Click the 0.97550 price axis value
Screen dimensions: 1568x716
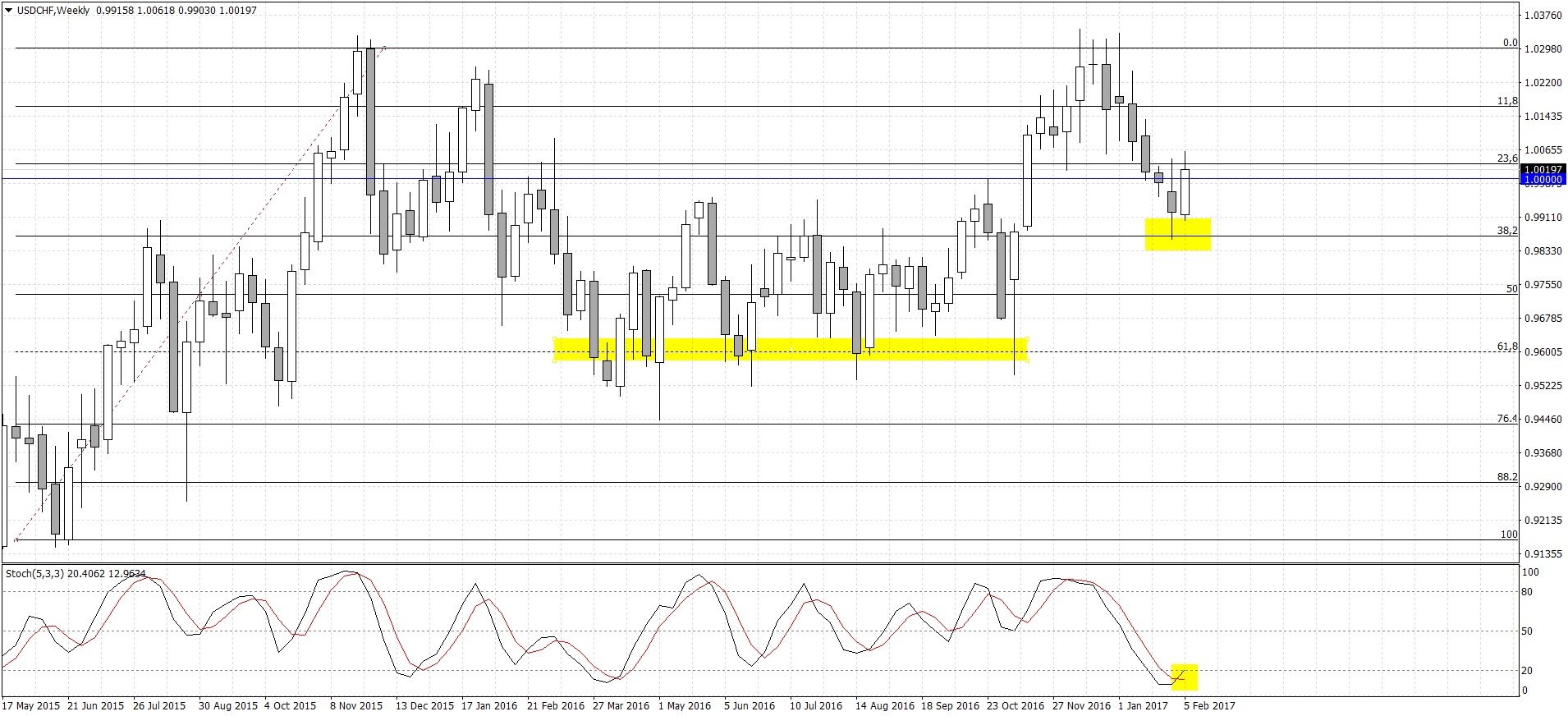click(x=1543, y=284)
